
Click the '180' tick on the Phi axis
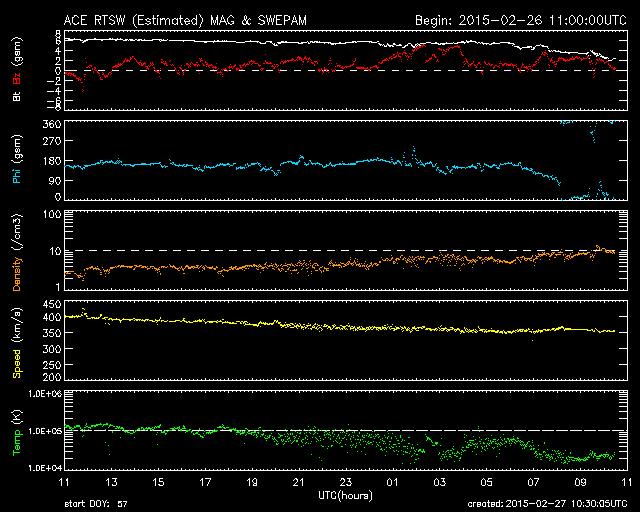point(52,161)
